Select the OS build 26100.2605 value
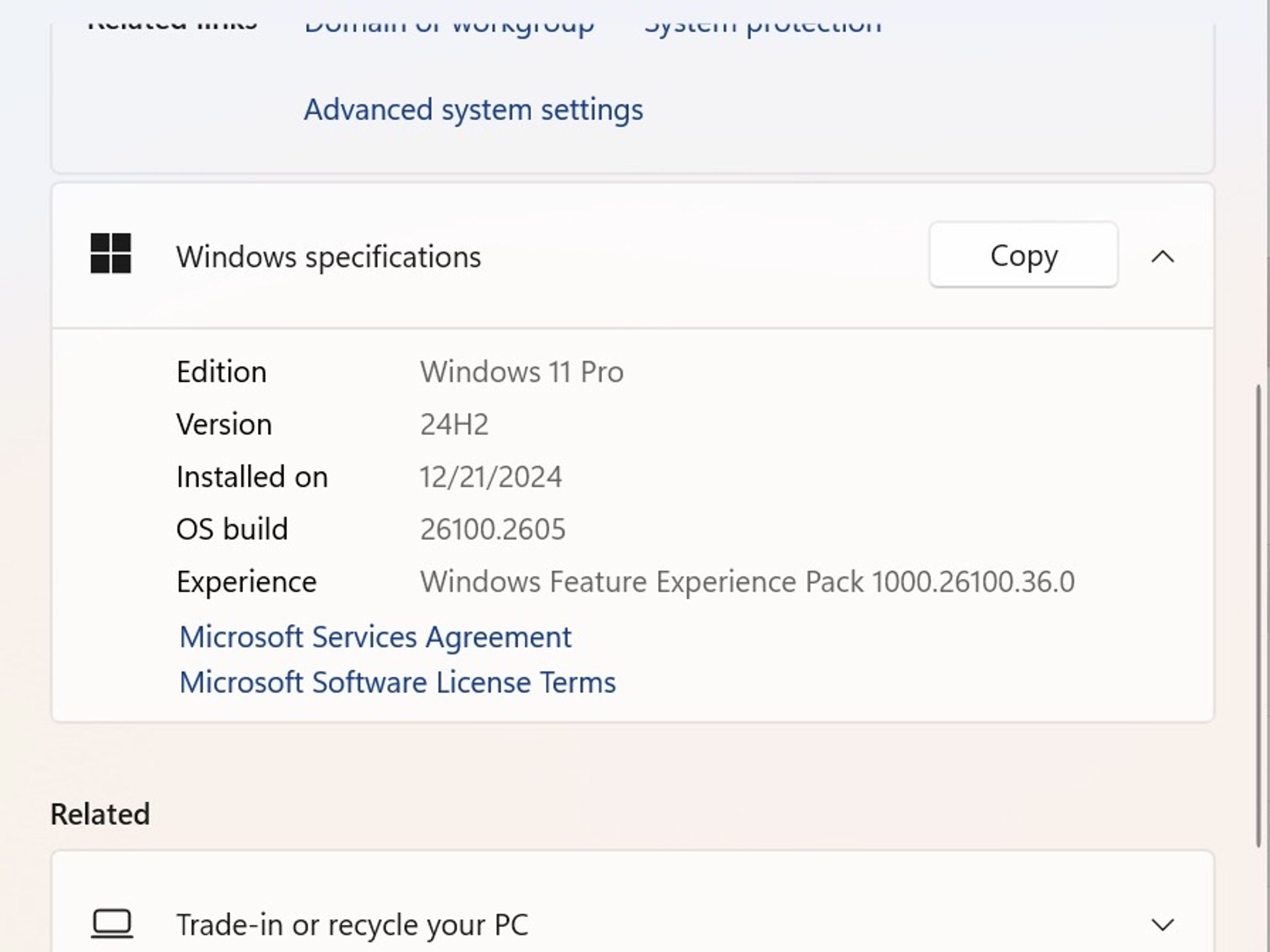Image resolution: width=1270 pixels, height=952 pixels. [x=492, y=529]
